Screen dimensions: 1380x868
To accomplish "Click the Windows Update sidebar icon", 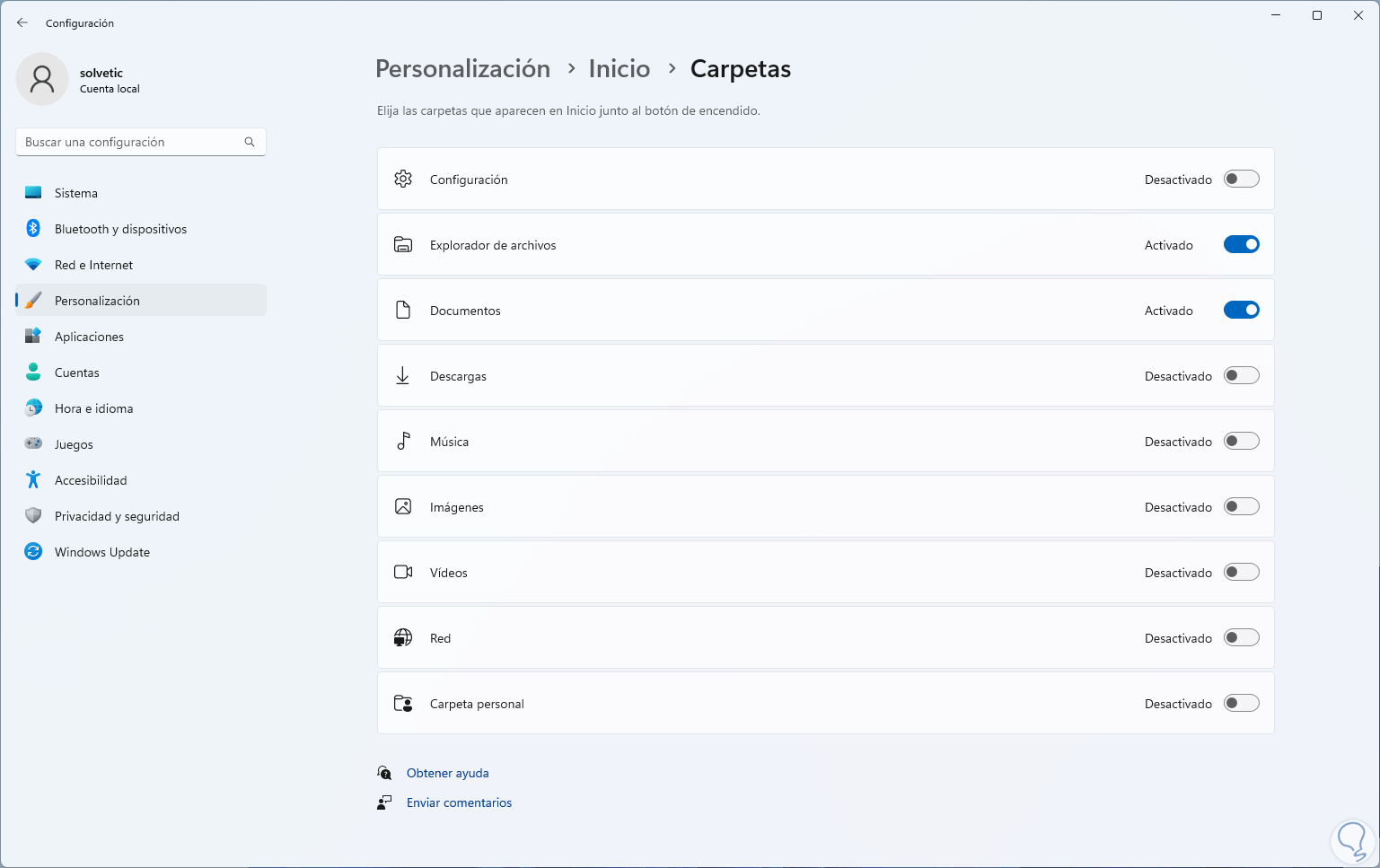I will pos(33,552).
